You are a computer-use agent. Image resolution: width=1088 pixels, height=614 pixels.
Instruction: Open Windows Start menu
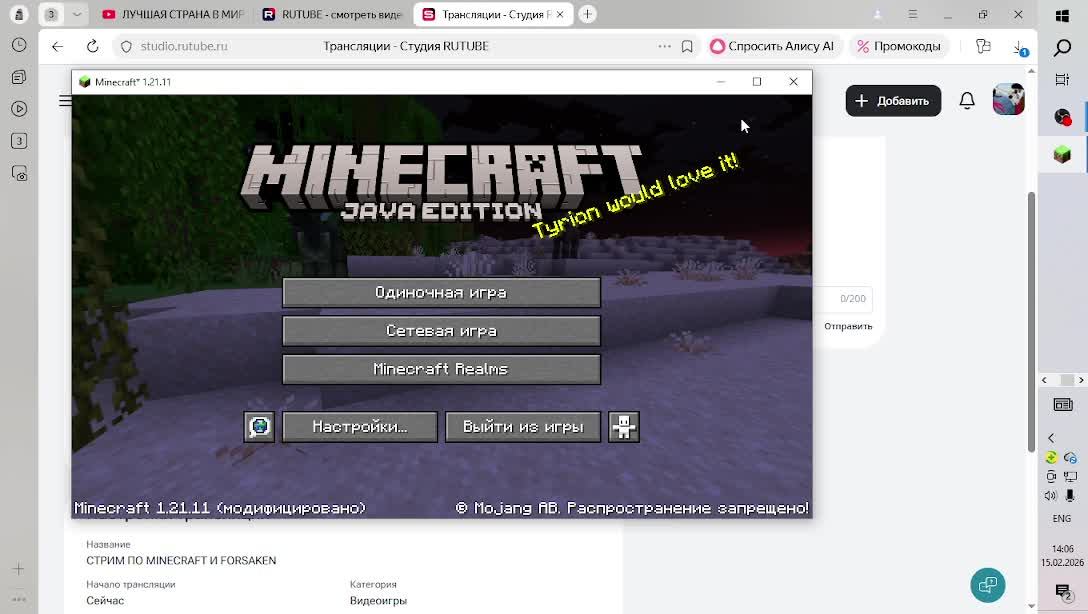pyautogui.click(x=1062, y=16)
